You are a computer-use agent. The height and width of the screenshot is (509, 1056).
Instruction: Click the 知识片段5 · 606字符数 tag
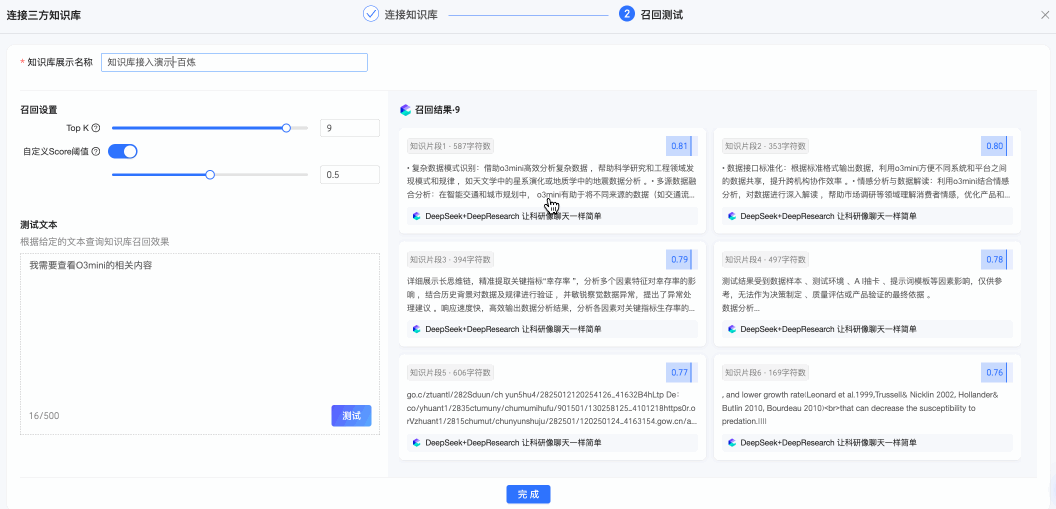[x=451, y=372]
